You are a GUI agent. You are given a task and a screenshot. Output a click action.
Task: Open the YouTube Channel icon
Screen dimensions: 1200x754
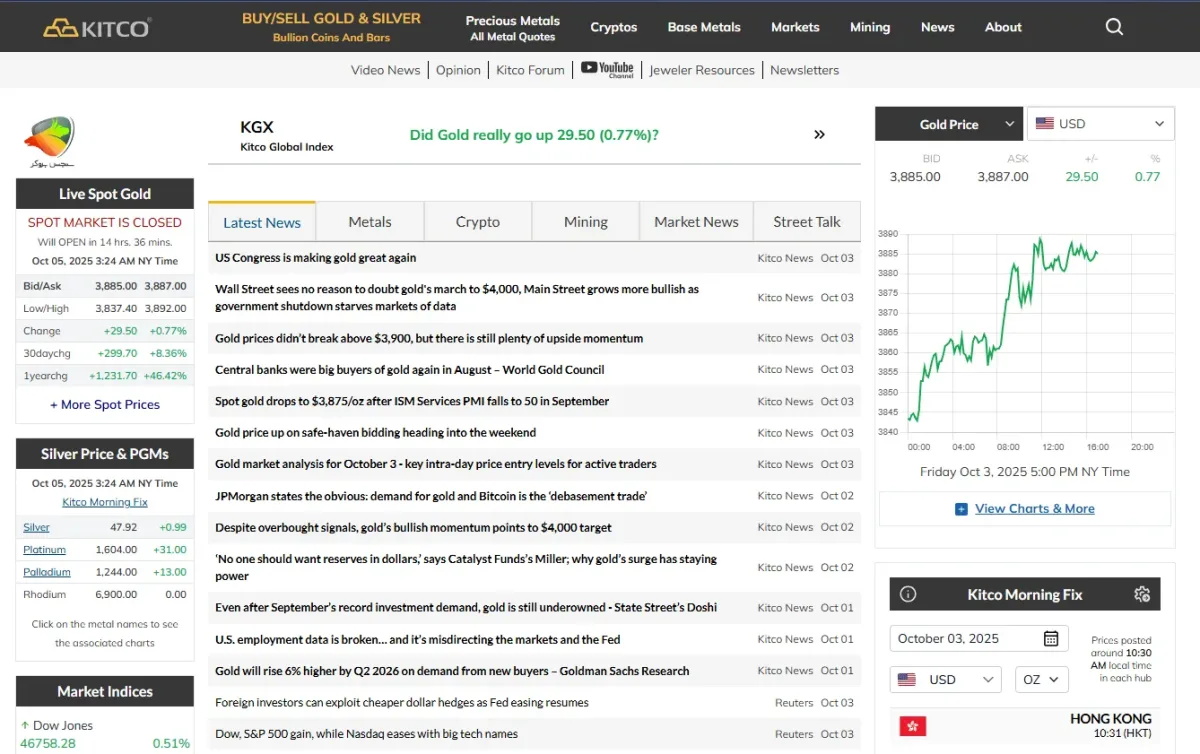click(x=607, y=69)
